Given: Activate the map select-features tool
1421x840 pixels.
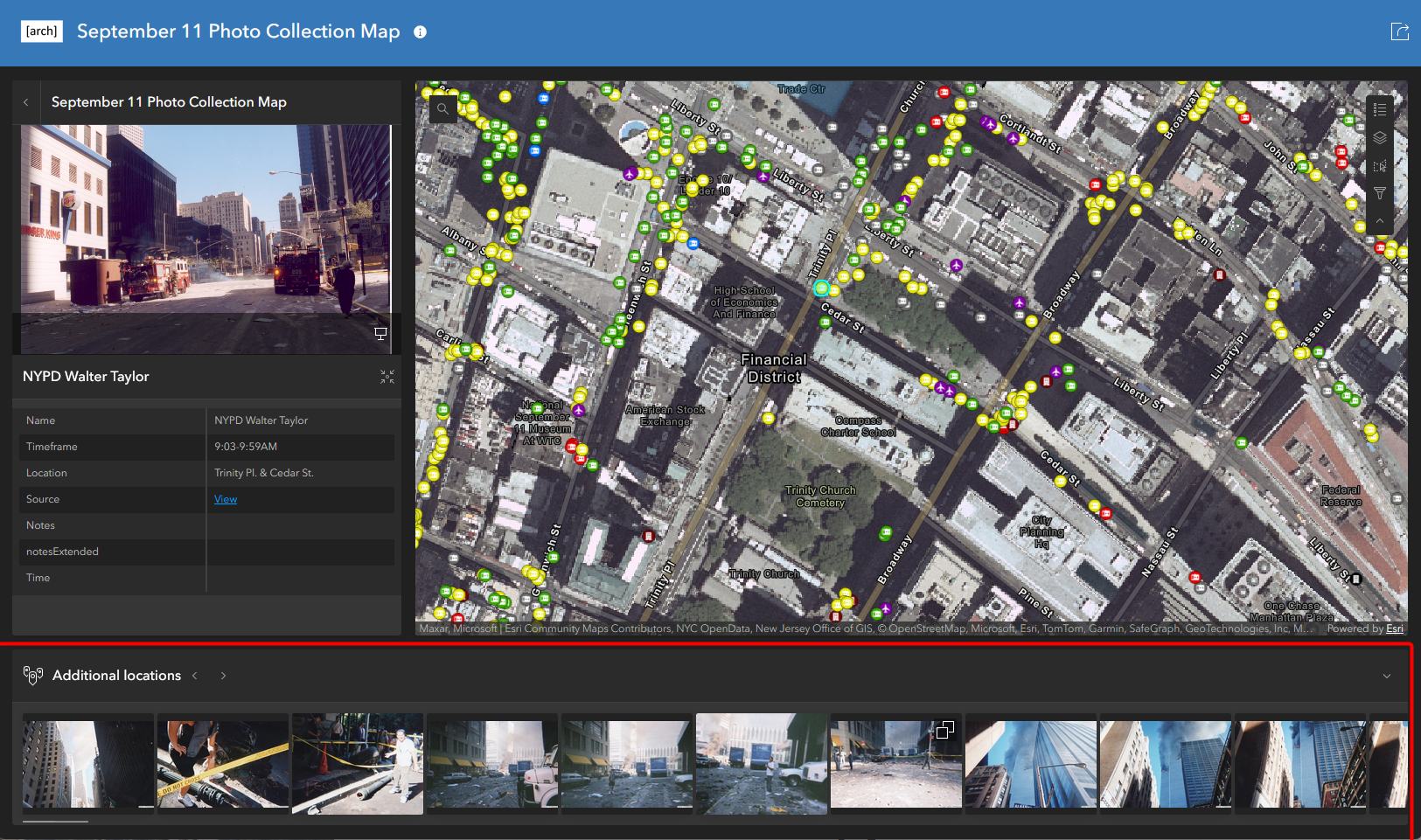Looking at the screenshot, I should 1380,165.
